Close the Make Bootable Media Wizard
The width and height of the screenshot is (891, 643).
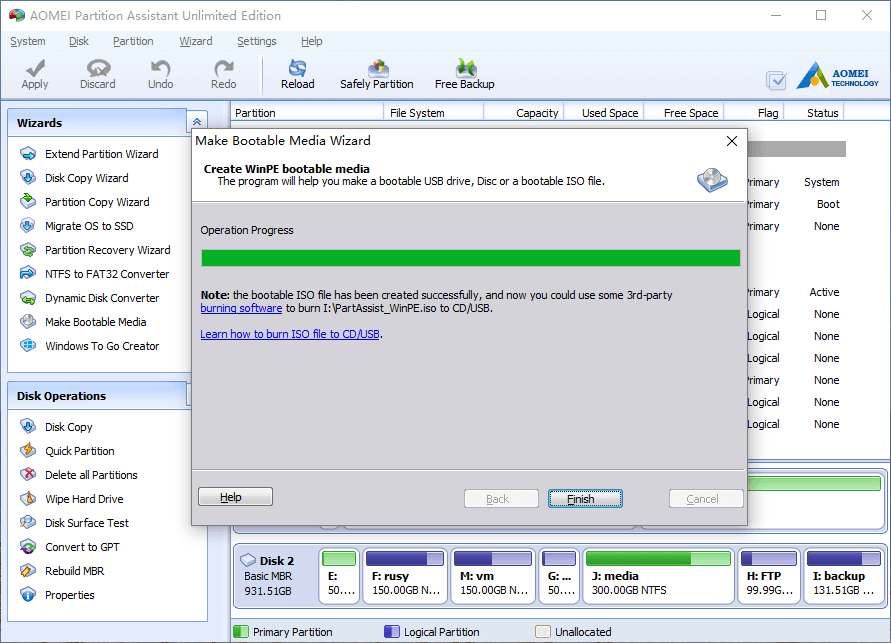[732, 141]
